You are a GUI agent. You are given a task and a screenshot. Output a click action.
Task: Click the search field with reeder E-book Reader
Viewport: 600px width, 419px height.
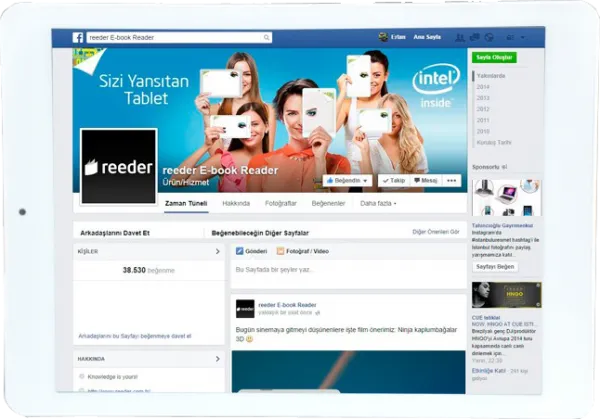coord(179,37)
